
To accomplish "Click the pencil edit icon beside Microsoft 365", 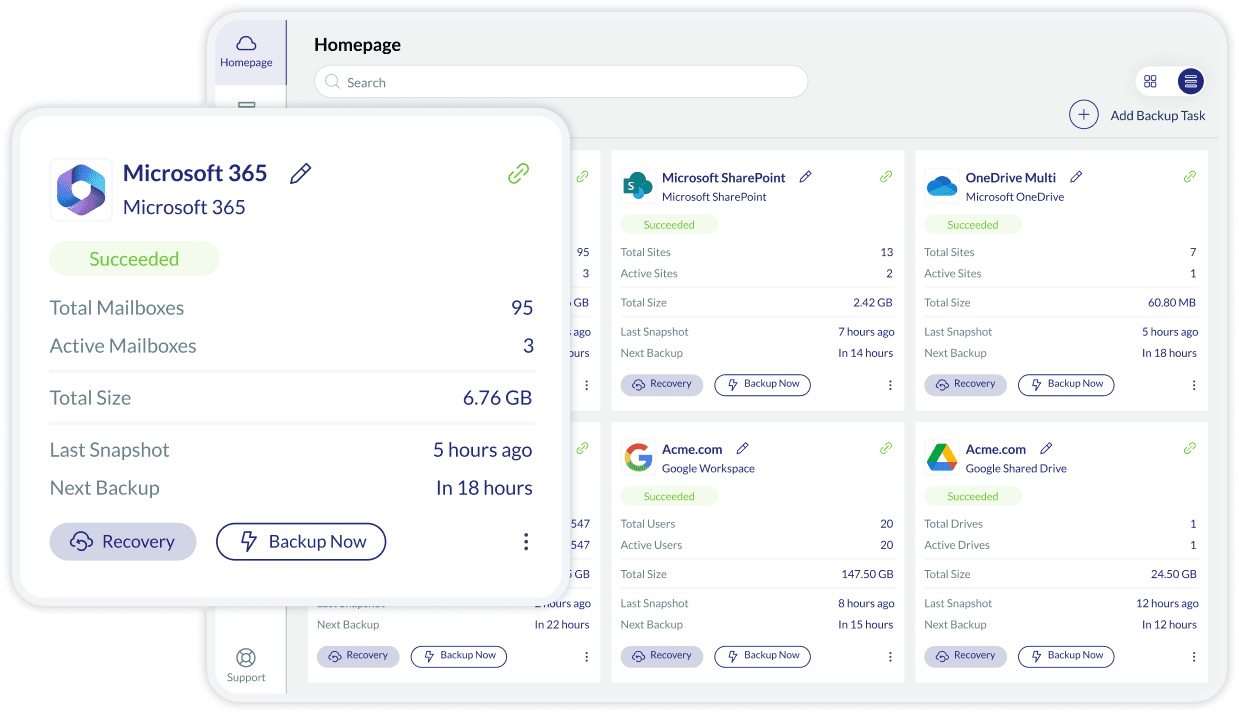I will 300,174.
